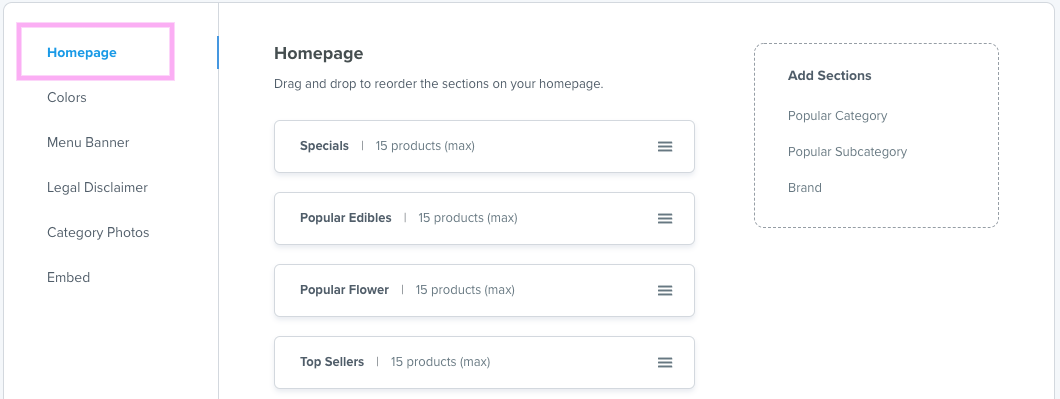Click the Specials row drag handle icon
Screen dimensions: 1060x399
[665, 146]
